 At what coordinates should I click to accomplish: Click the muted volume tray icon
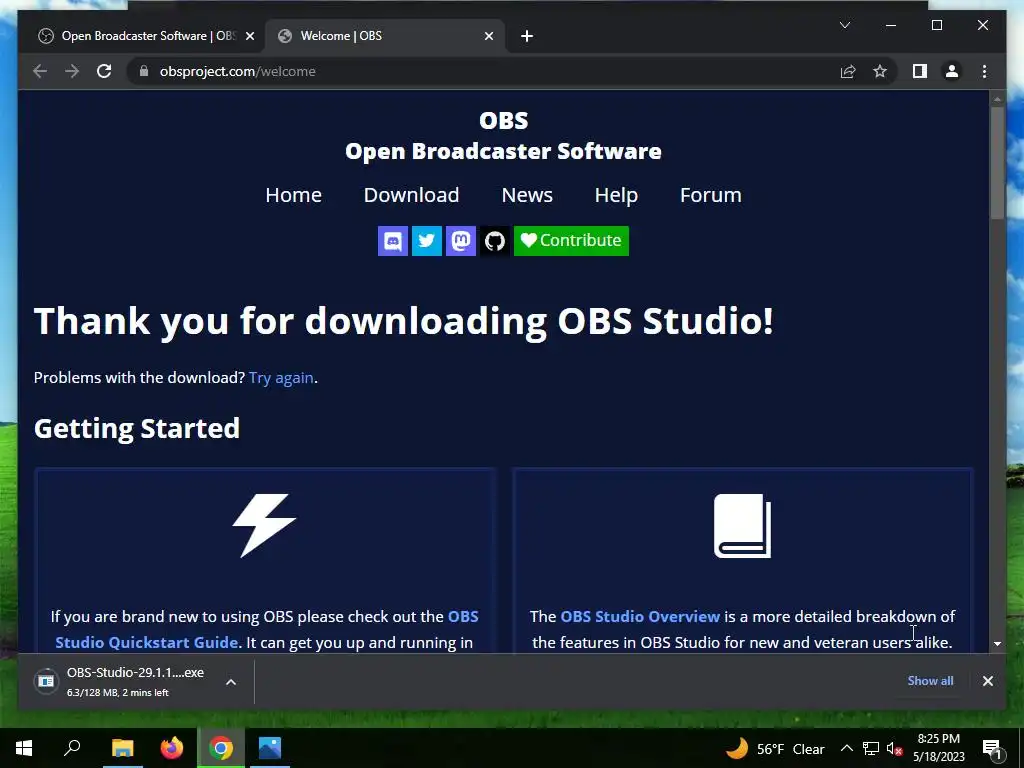coord(894,748)
